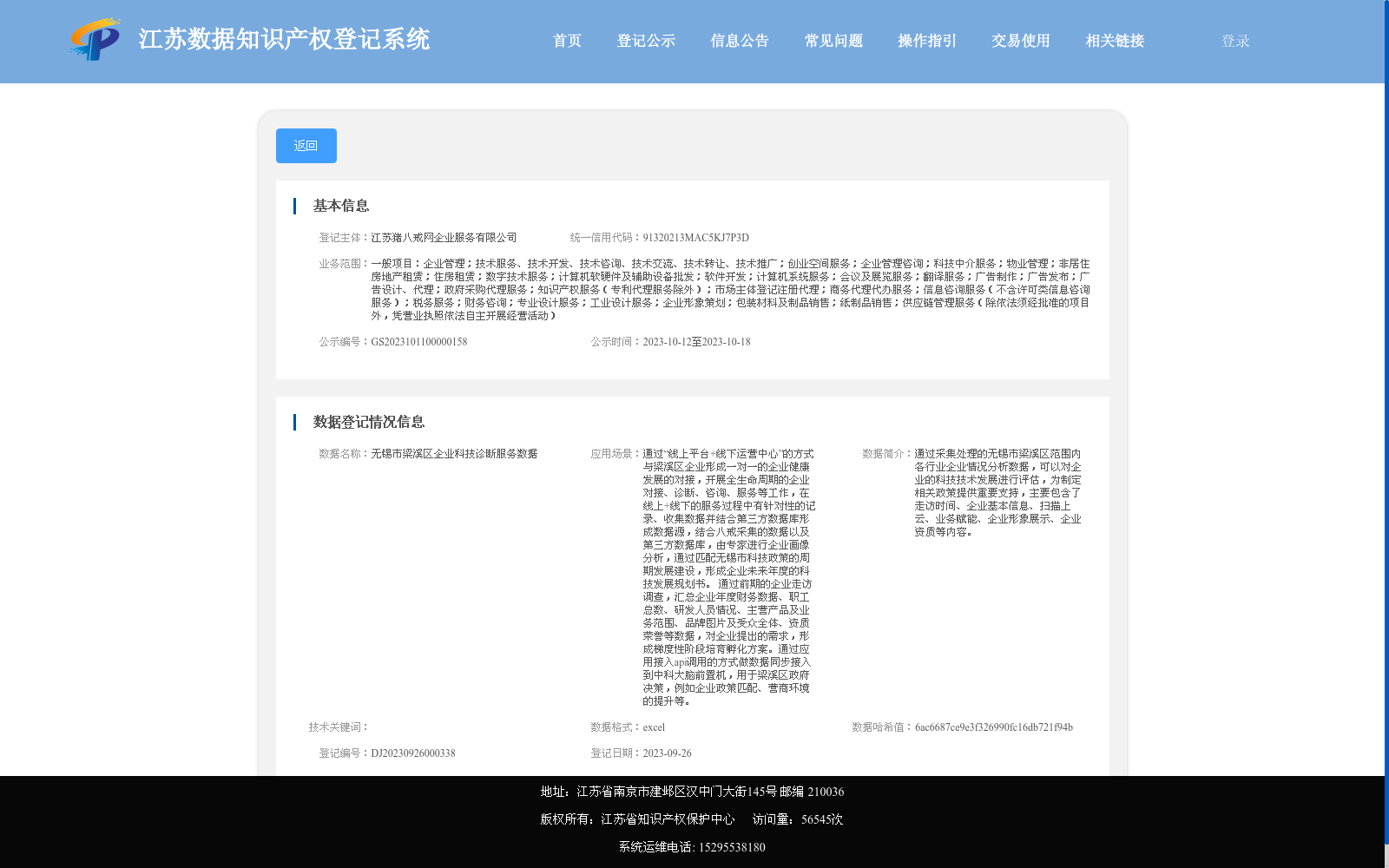1389x868 pixels.
Task: Click the 数据简介 label
Action: point(888,454)
